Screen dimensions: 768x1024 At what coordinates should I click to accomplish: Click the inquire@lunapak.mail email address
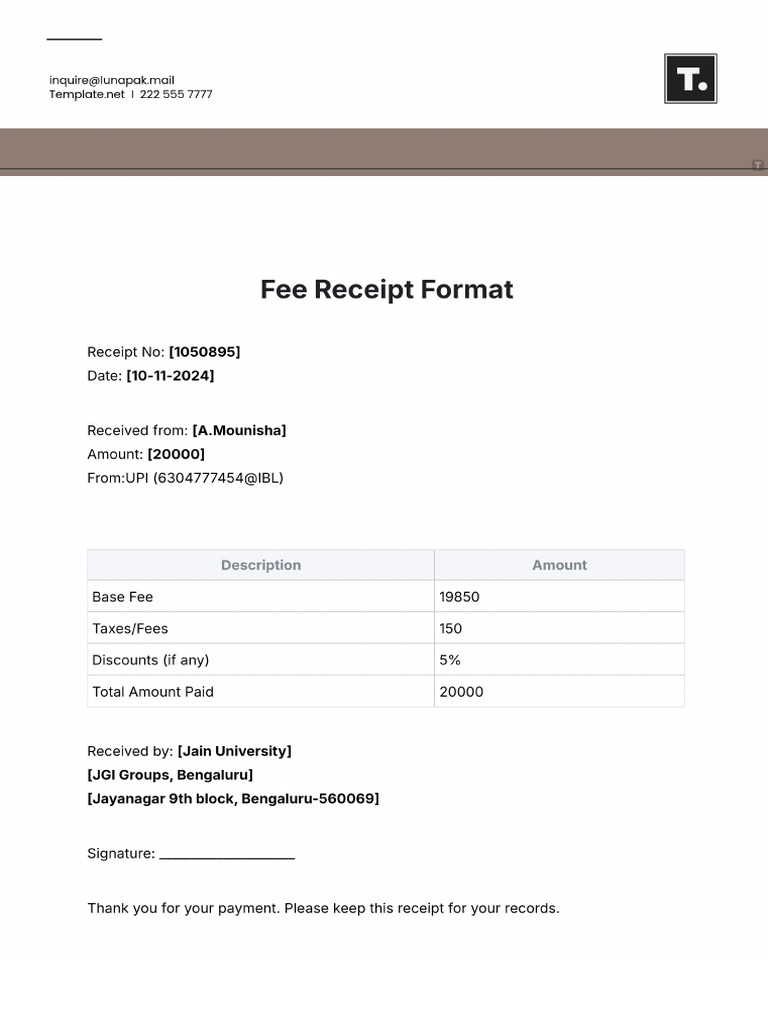(x=112, y=80)
